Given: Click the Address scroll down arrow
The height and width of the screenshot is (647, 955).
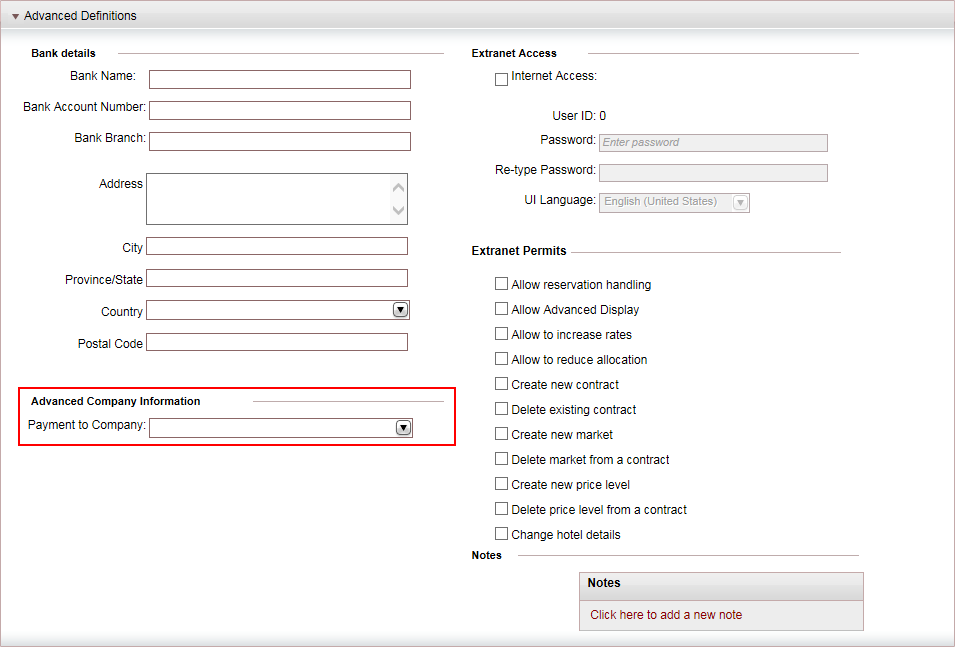Looking at the screenshot, I should (x=398, y=210).
